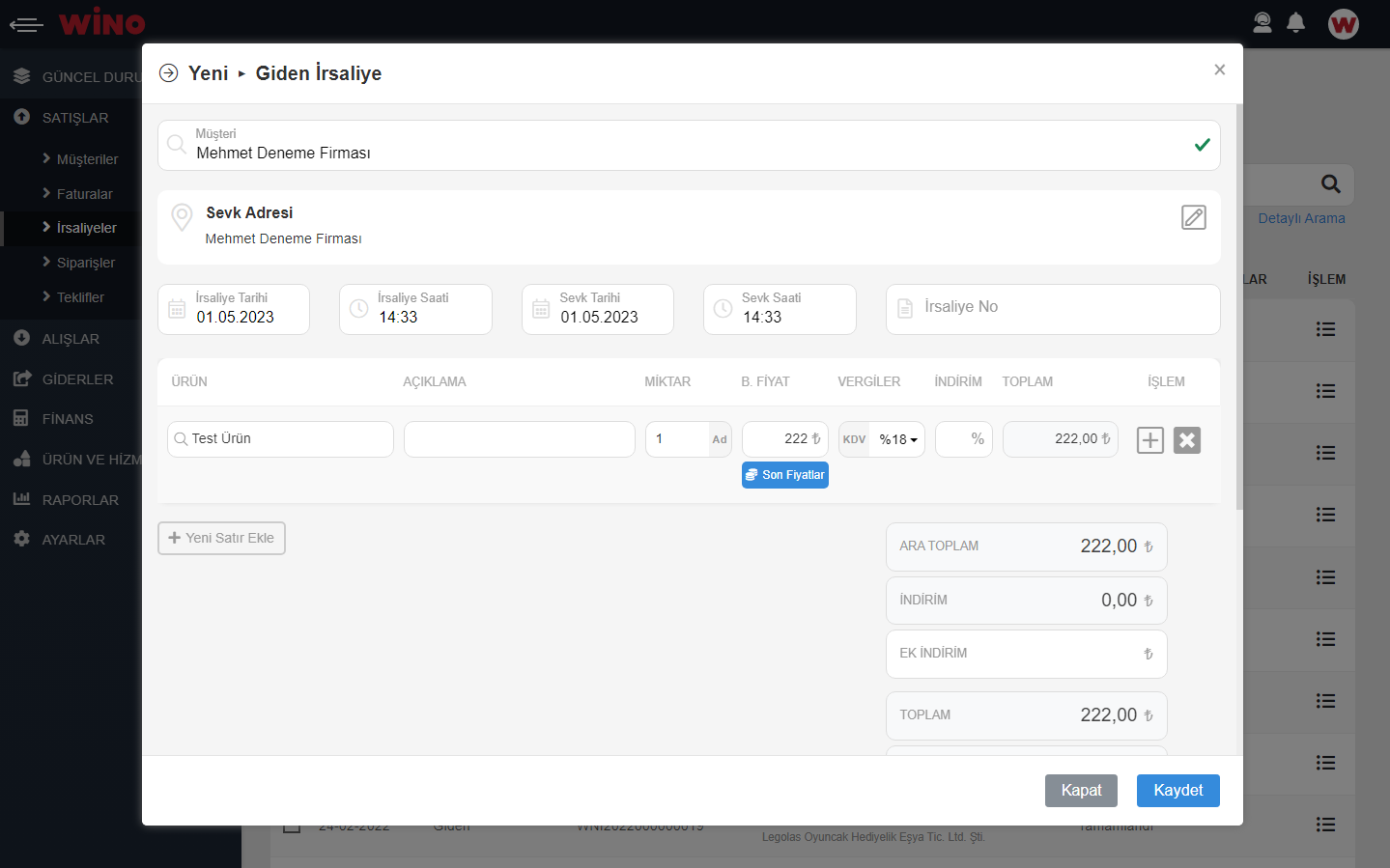The image size is (1390, 868).
Task: Open the Sevk Saati time picker
Action: click(780, 310)
